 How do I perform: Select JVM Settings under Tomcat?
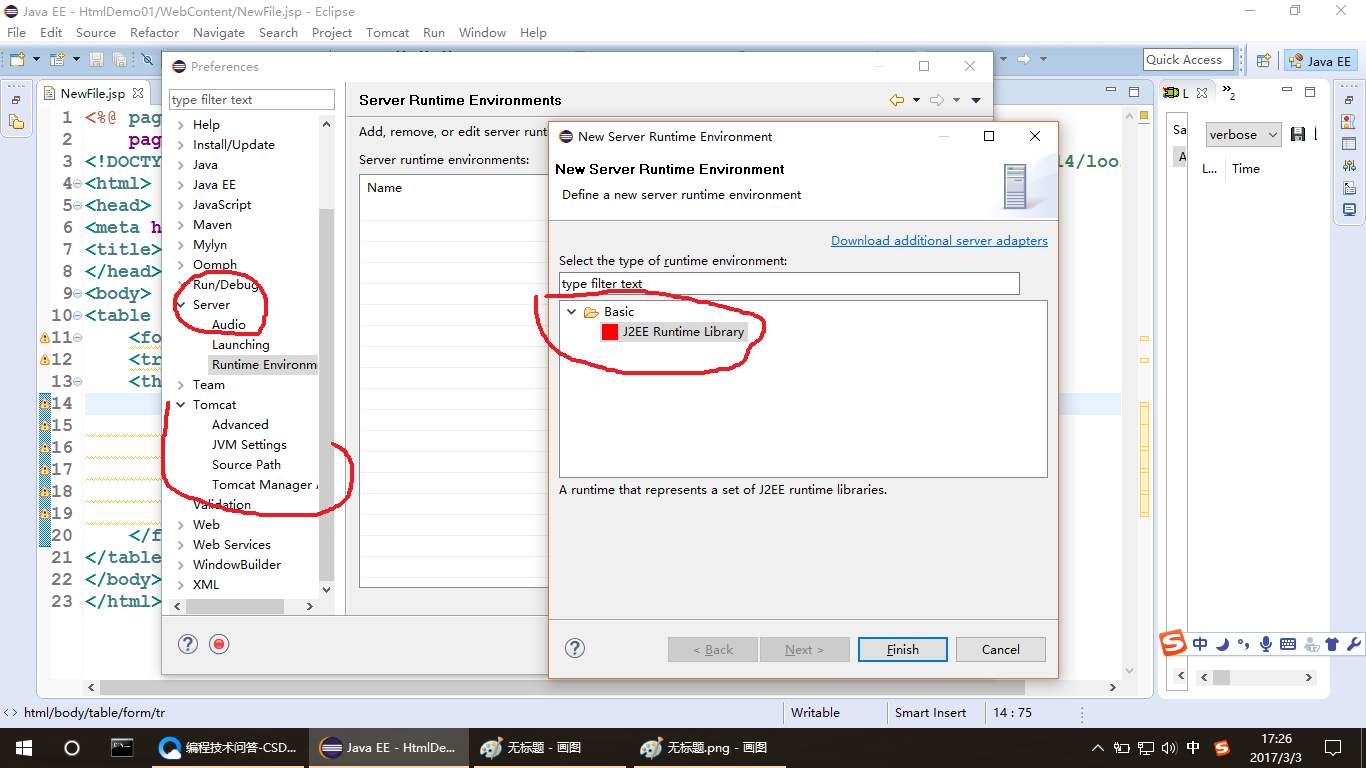coord(249,445)
